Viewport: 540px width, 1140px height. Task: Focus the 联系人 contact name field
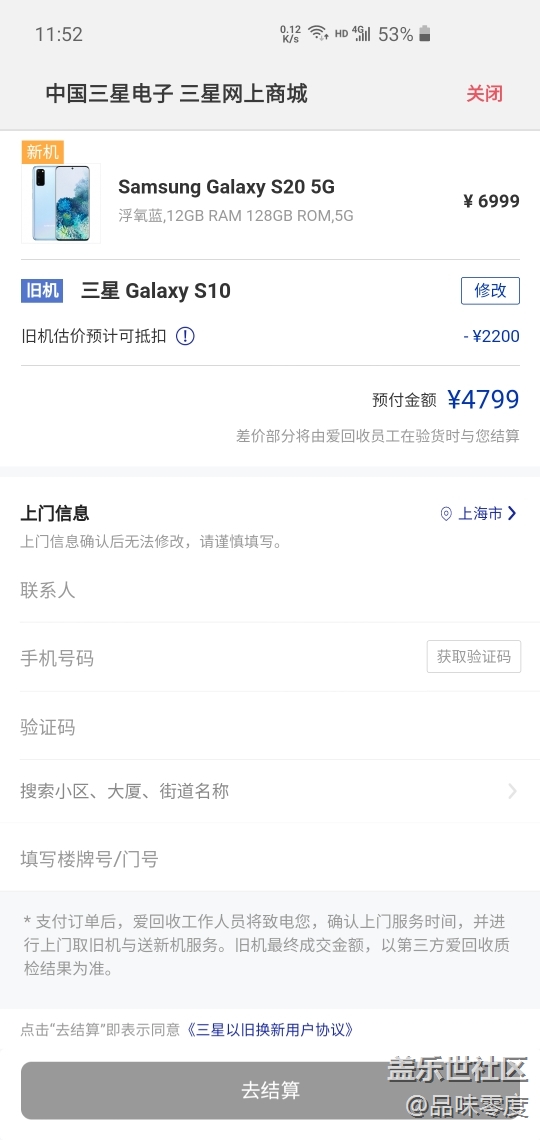click(270, 590)
